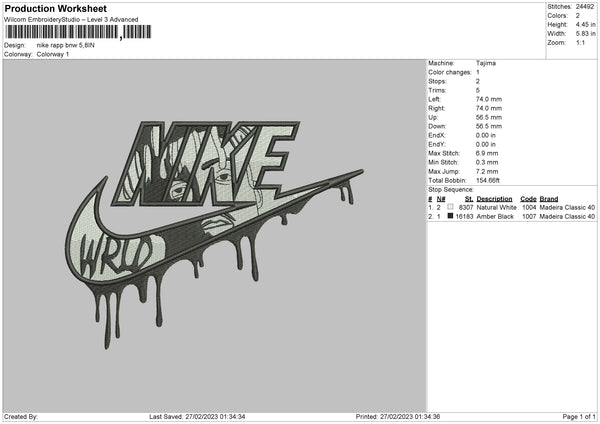This screenshot has height=424, width=600.
Task: Select the Height value 4.45 in
Action: [x=585, y=24]
